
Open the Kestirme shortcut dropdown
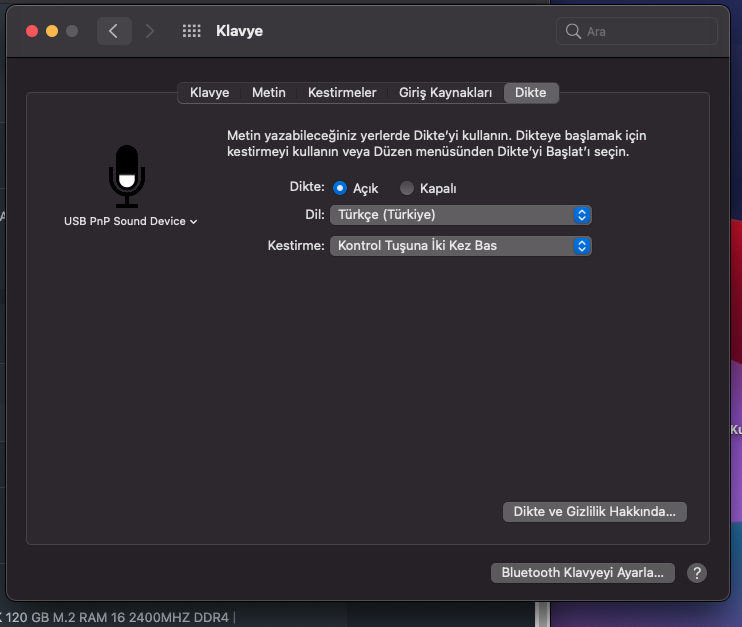tap(460, 246)
